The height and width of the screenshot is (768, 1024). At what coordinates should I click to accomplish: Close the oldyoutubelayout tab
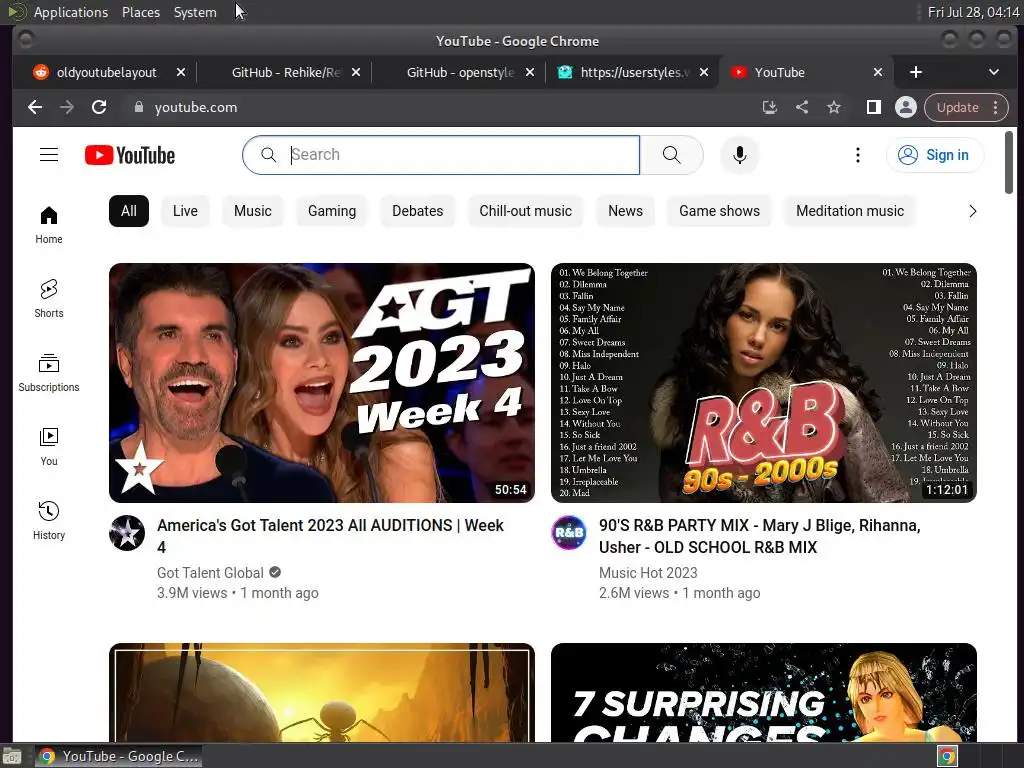pyautogui.click(x=181, y=72)
